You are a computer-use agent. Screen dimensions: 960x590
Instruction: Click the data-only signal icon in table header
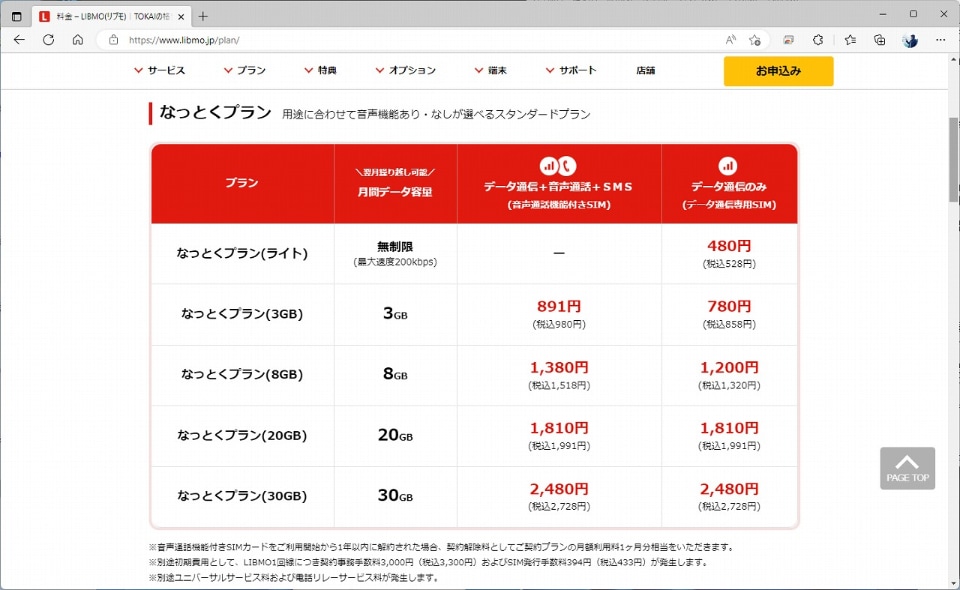click(x=728, y=166)
